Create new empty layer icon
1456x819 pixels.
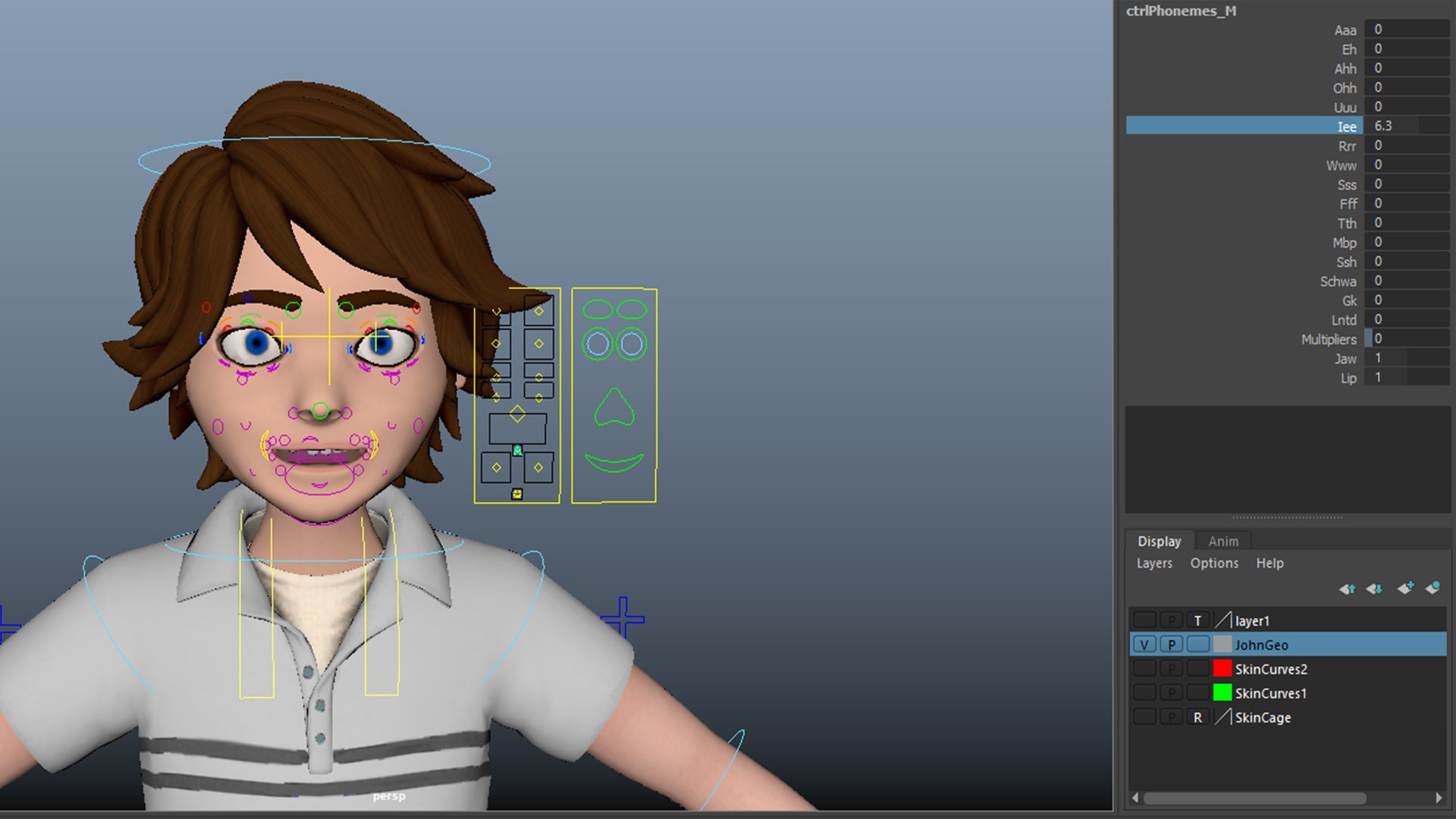point(1405,588)
